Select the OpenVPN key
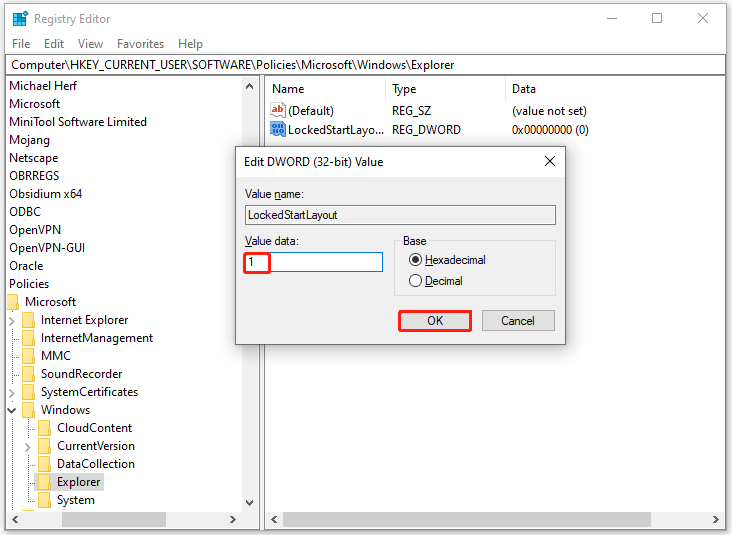Viewport: 732px width, 535px height. [x=35, y=230]
